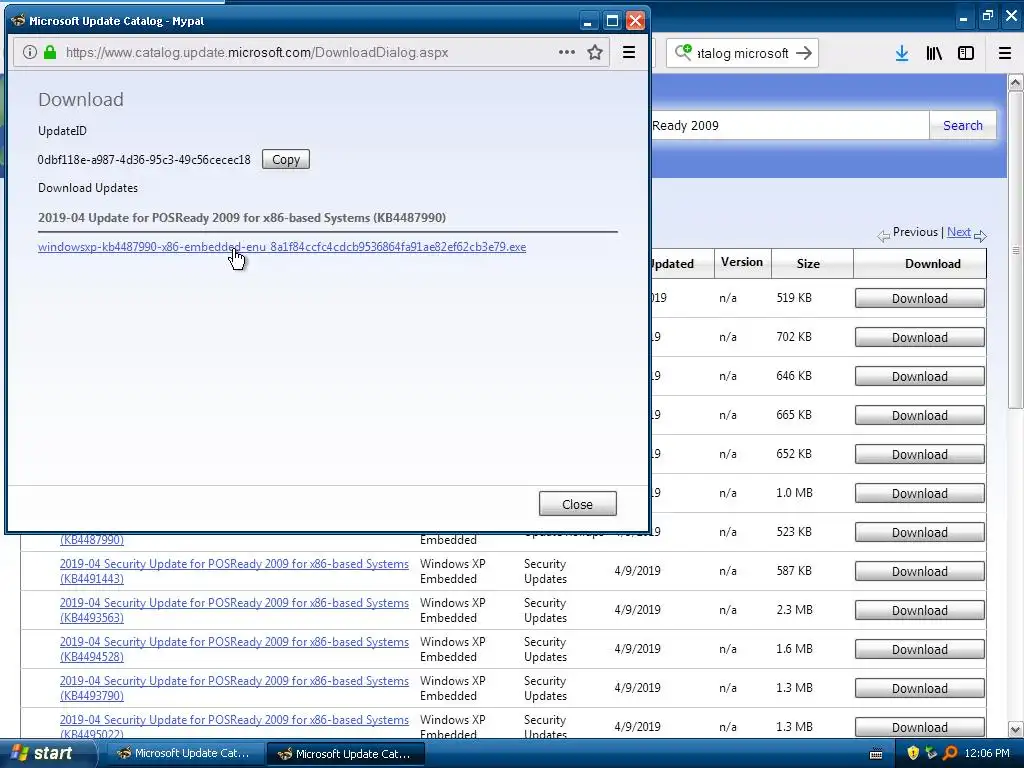The height and width of the screenshot is (768, 1024).
Task: Go to the Next results page
Action: click(x=959, y=232)
